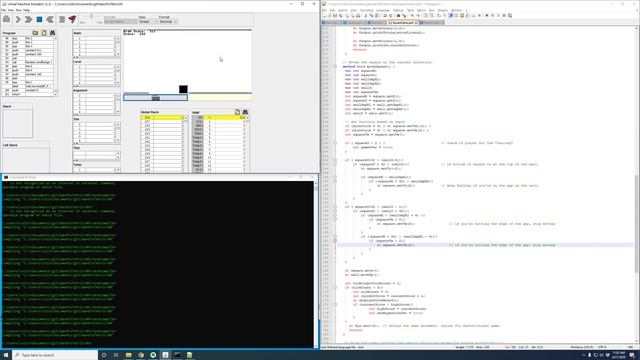Open Help menu in VM Emulator
The image size is (640, 360).
[x=27, y=10]
